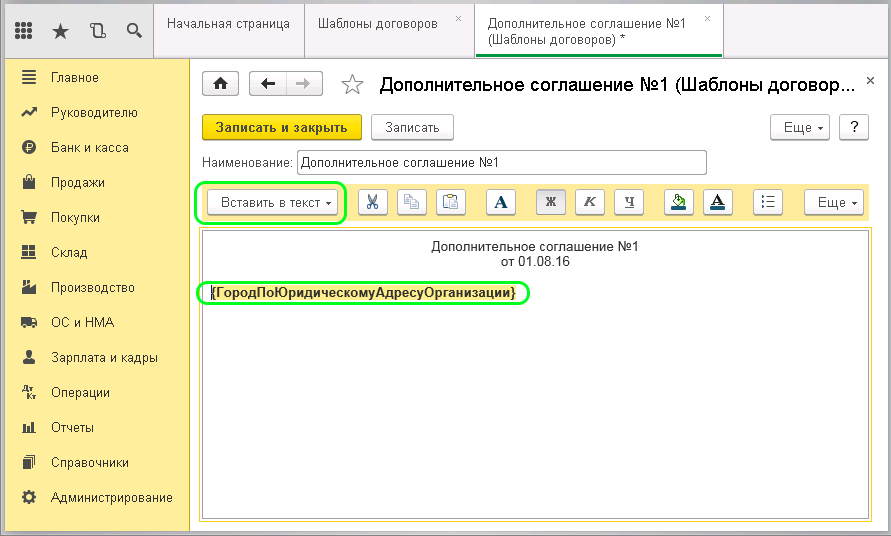The image size is (891, 536).
Task: Close the 'Шаблоны договоров' tab
Action: (x=459, y=19)
